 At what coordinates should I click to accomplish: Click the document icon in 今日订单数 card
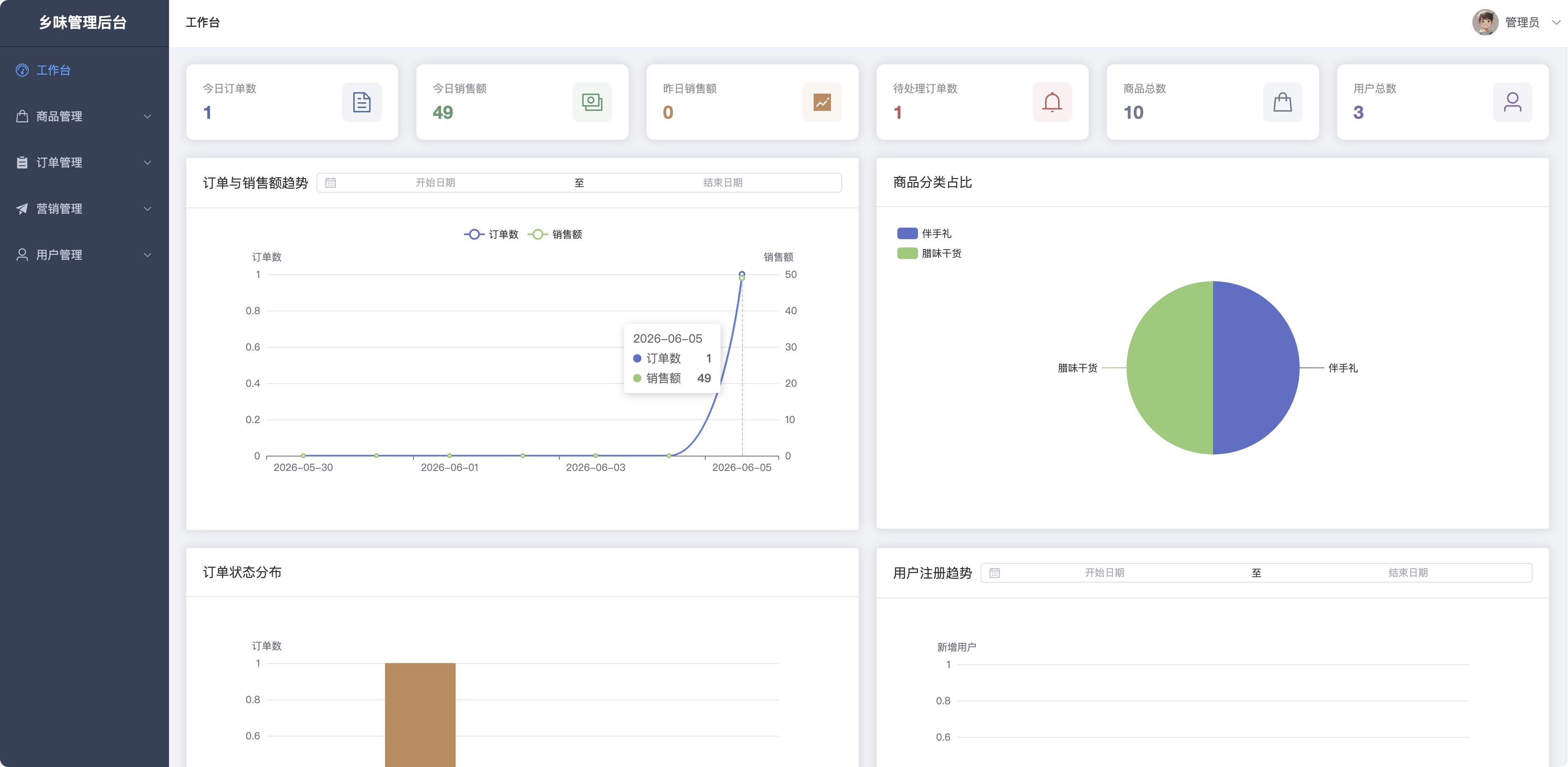coord(361,102)
